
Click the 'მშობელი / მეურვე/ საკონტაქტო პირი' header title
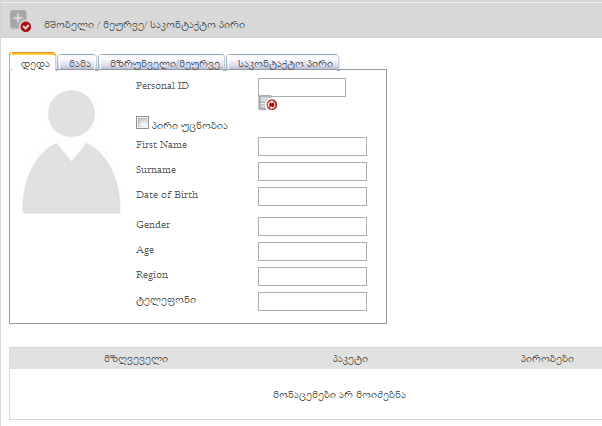click(x=143, y=23)
